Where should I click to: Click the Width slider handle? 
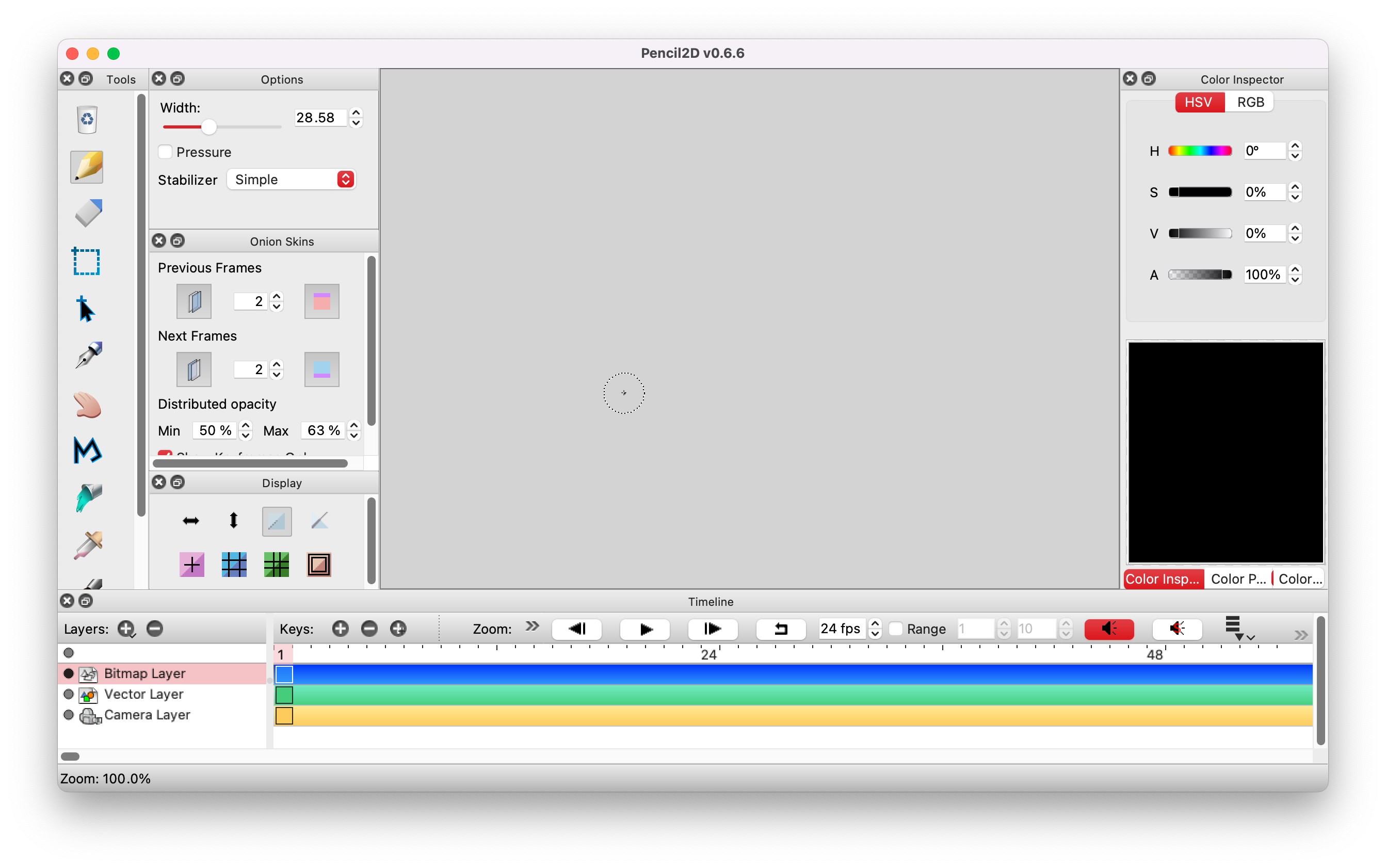[x=209, y=127]
